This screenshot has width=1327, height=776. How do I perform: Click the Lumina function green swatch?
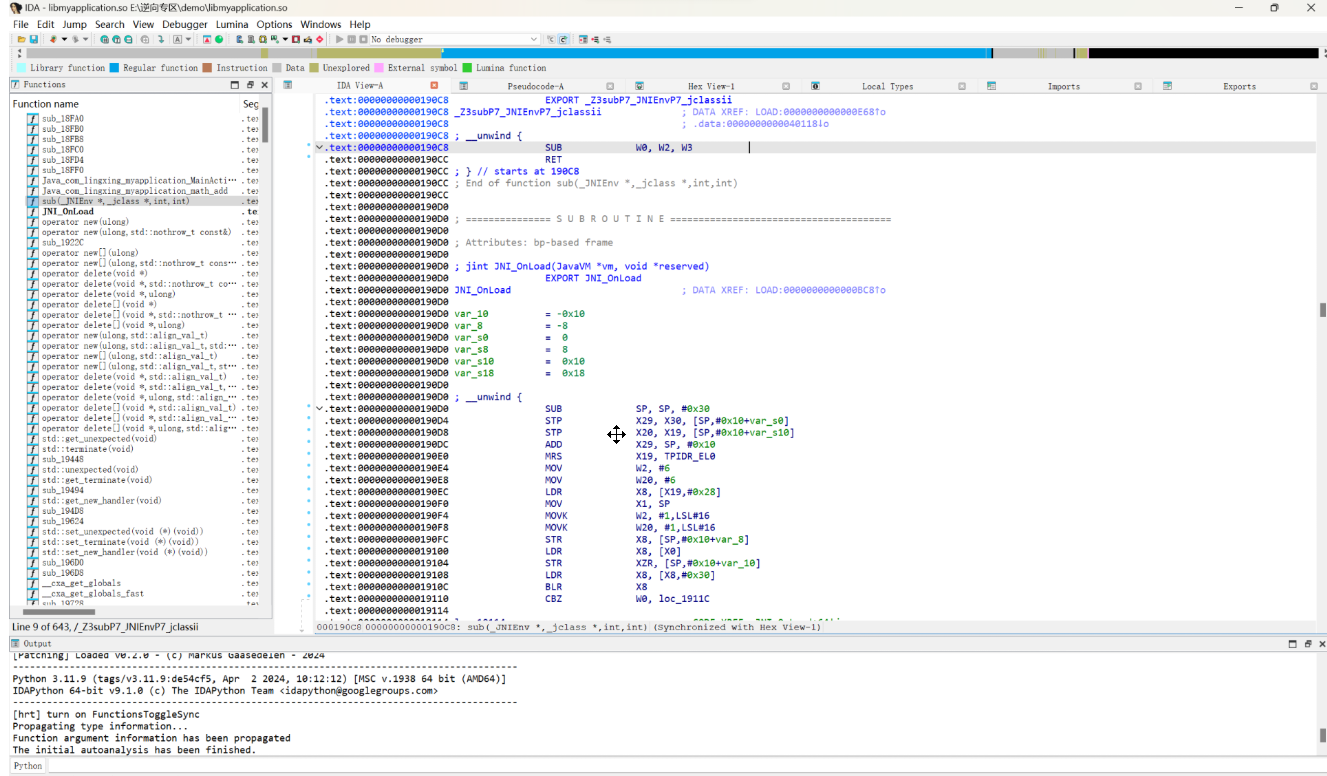pyautogui.click(x=466, y=68)
